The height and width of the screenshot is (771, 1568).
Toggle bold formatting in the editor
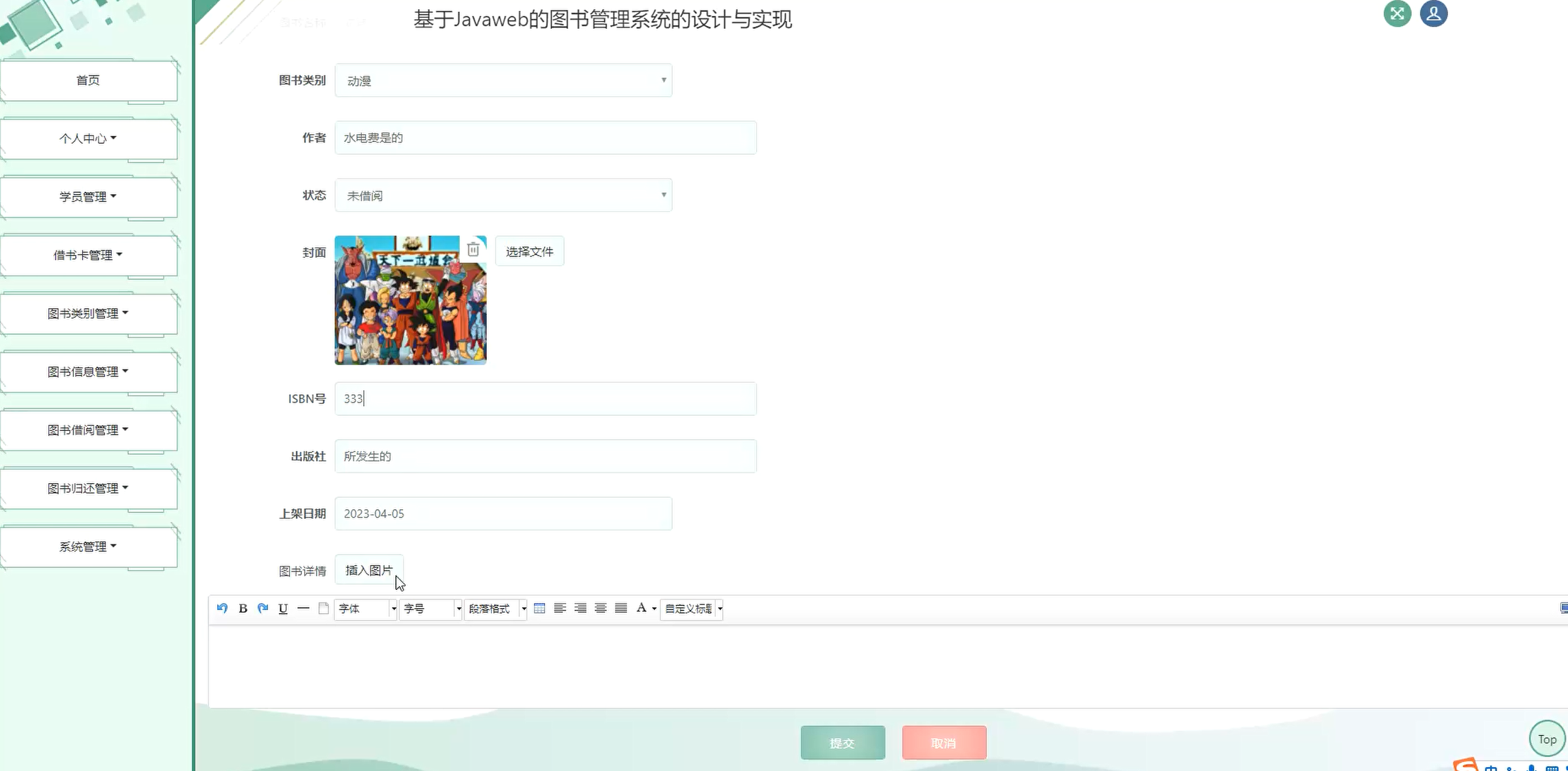point(243,608)
